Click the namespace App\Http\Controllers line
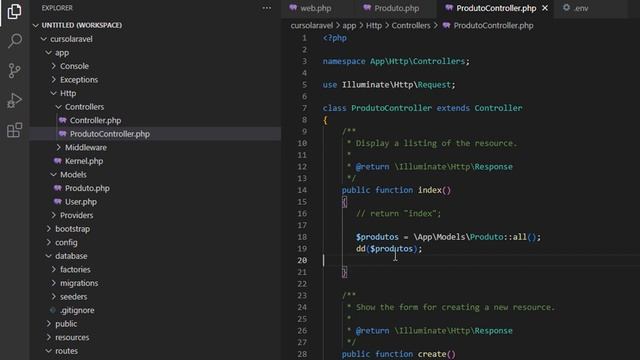The width and height of the screenshot is (640, 360). click(396, 61)
